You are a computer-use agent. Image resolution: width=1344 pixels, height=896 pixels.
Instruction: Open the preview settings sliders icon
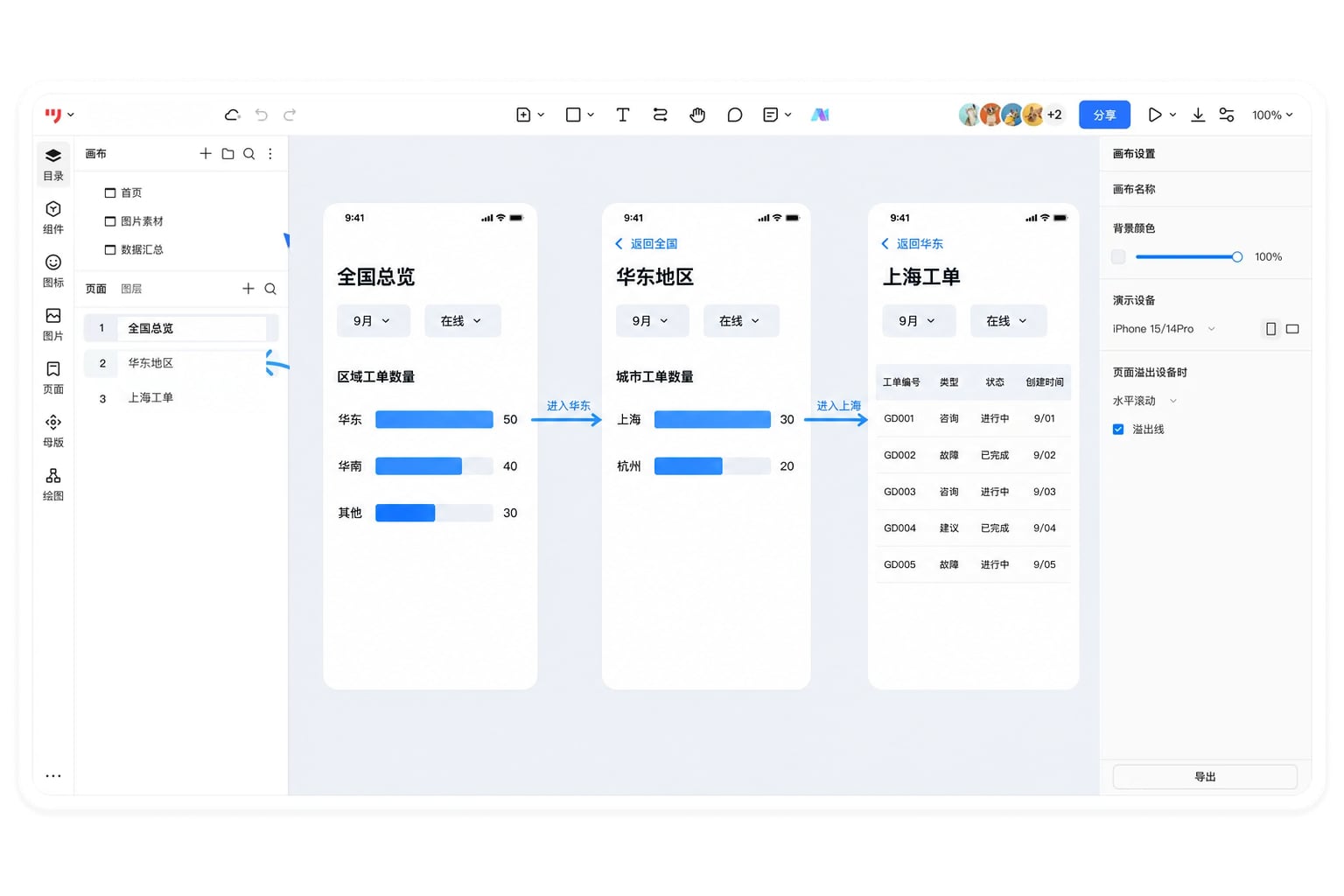coord(1227,115)
